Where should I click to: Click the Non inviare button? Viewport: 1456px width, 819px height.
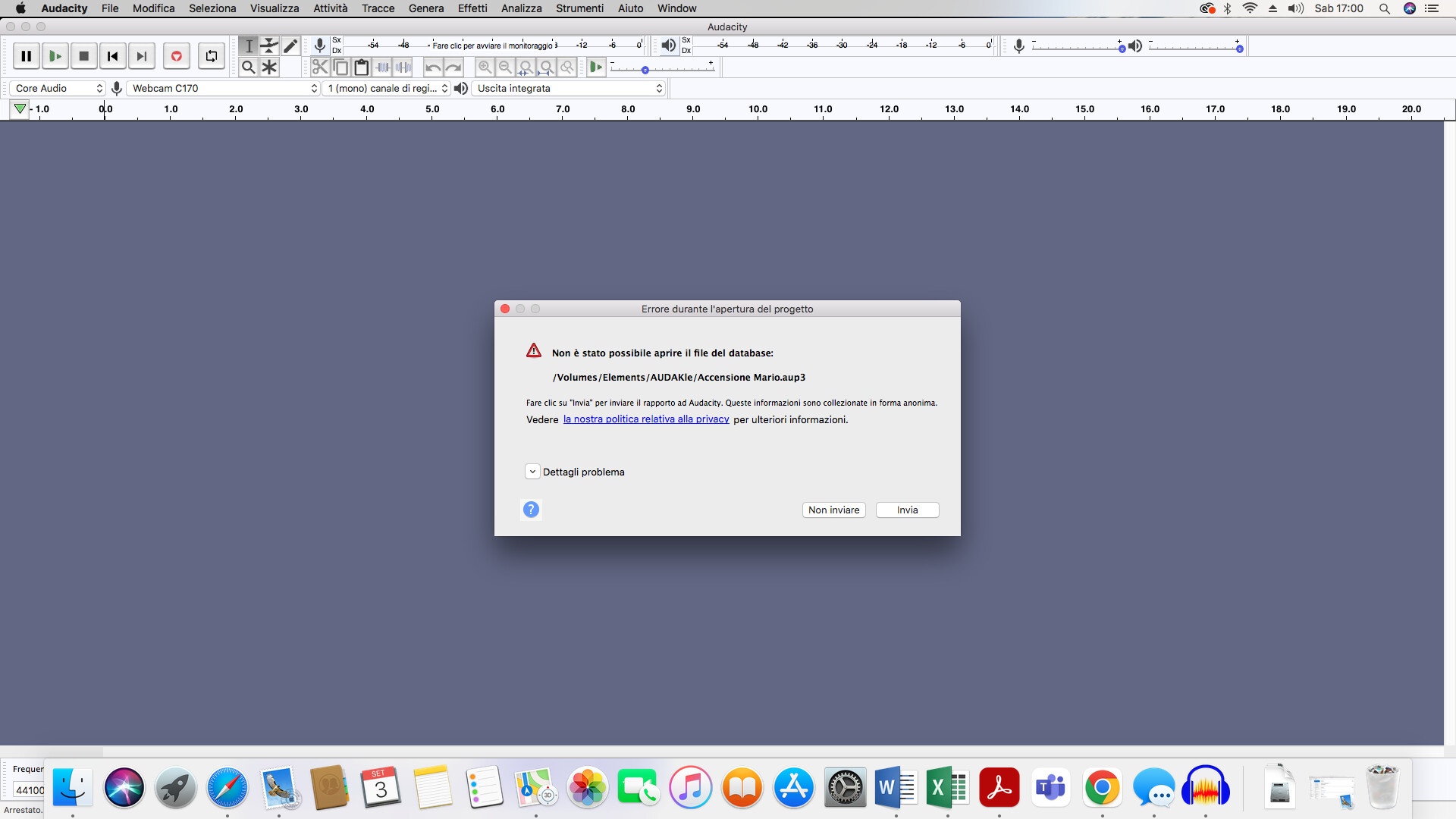(833, 510)
